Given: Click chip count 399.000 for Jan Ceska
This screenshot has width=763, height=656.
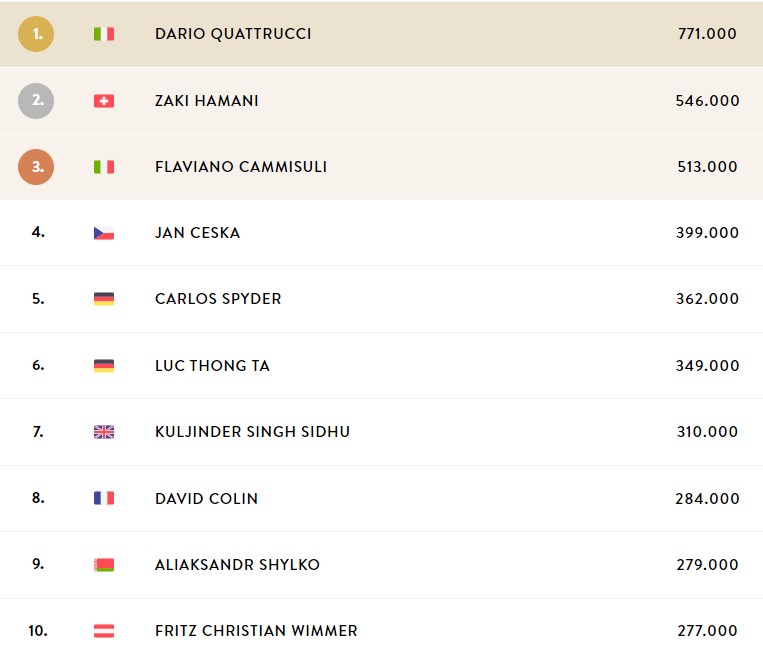Looking at the screenshot, I should (x=707, y=233).
